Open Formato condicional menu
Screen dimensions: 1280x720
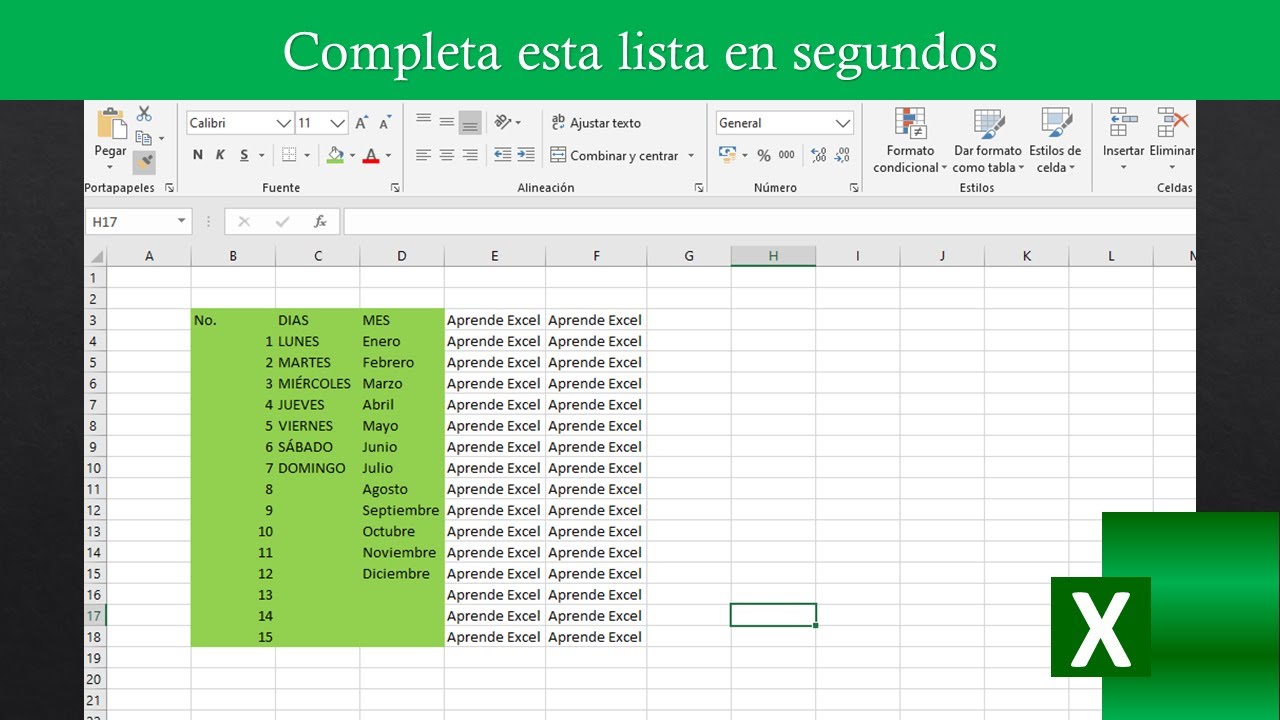coord(910,140)
